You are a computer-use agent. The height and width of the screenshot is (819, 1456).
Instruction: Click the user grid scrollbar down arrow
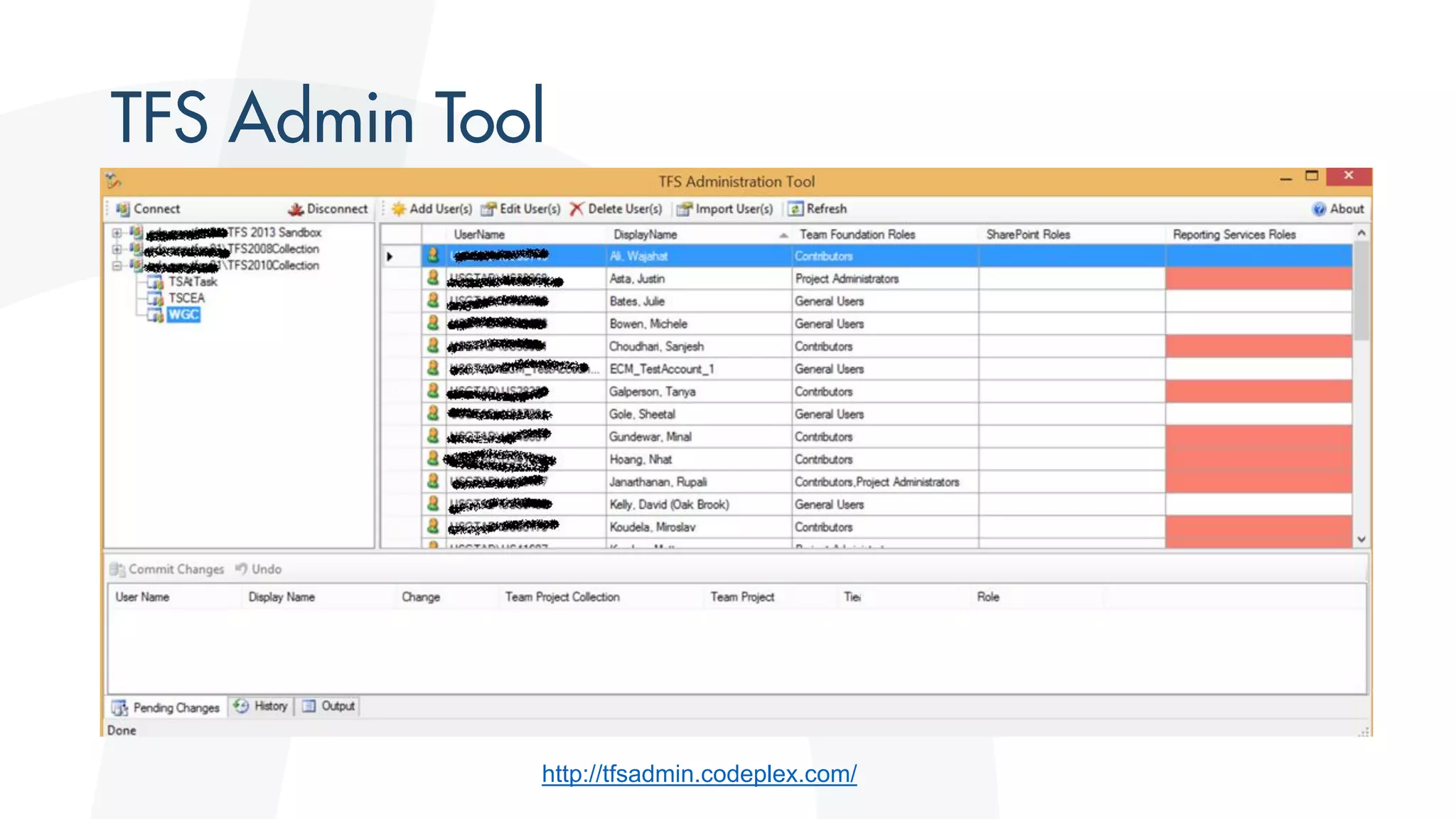[x=1361, y=540]
